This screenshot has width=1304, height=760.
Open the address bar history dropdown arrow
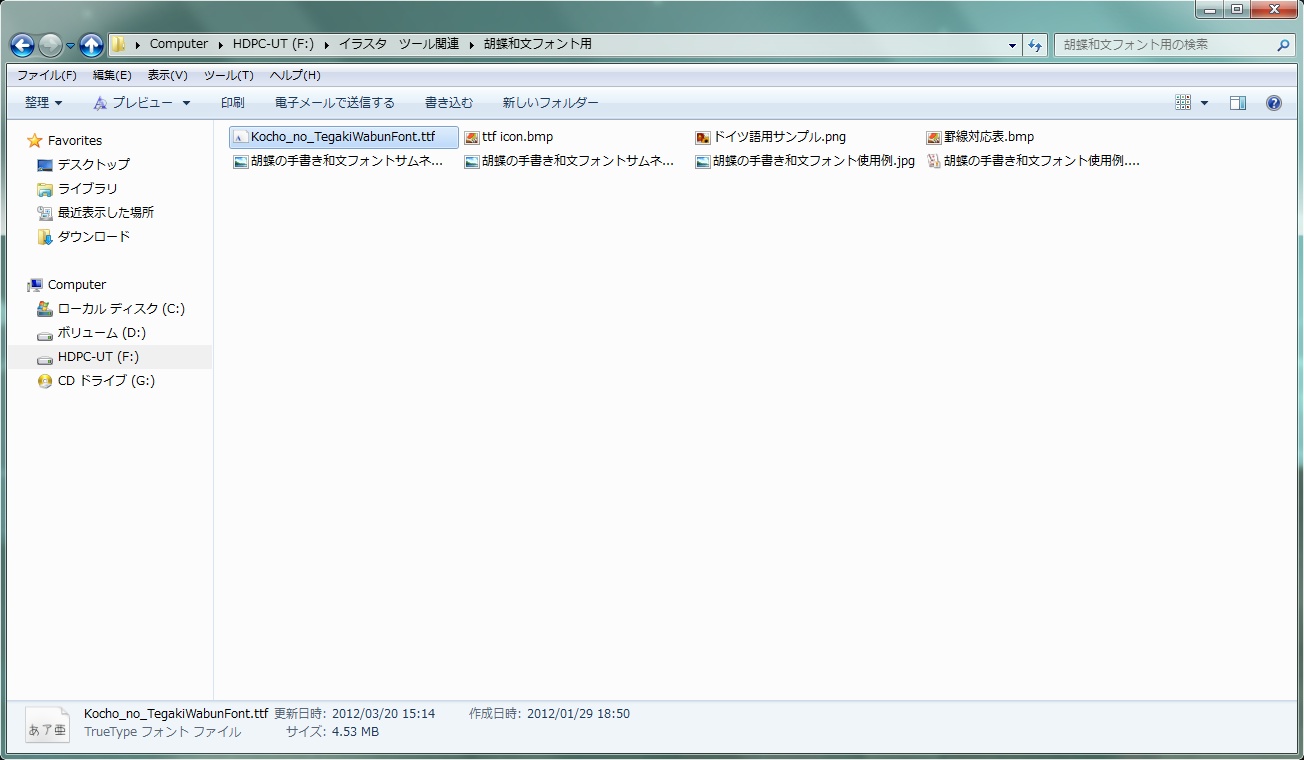point(1013,45)
